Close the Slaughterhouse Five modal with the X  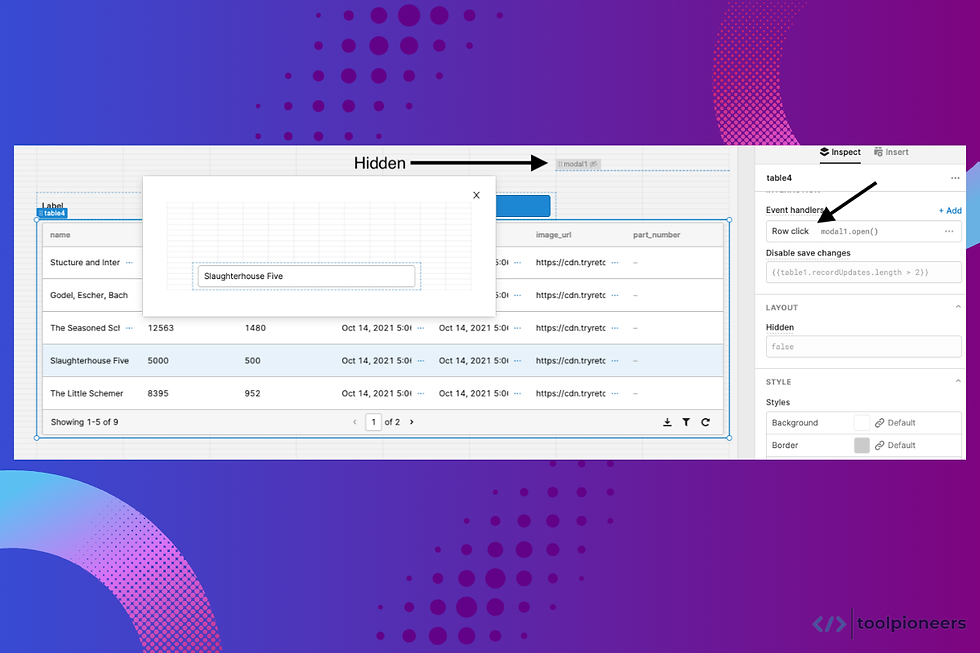click(x=476, y=195)
